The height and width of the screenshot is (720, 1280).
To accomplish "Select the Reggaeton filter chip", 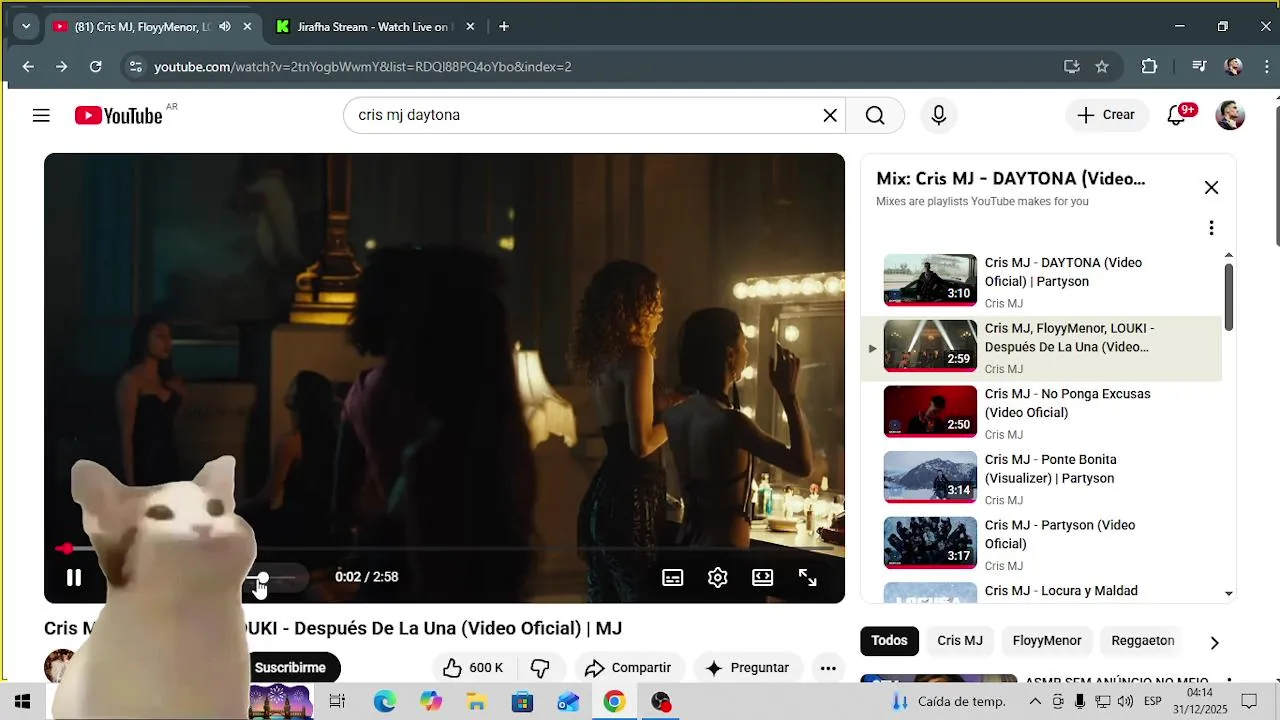I will 1143,641.
